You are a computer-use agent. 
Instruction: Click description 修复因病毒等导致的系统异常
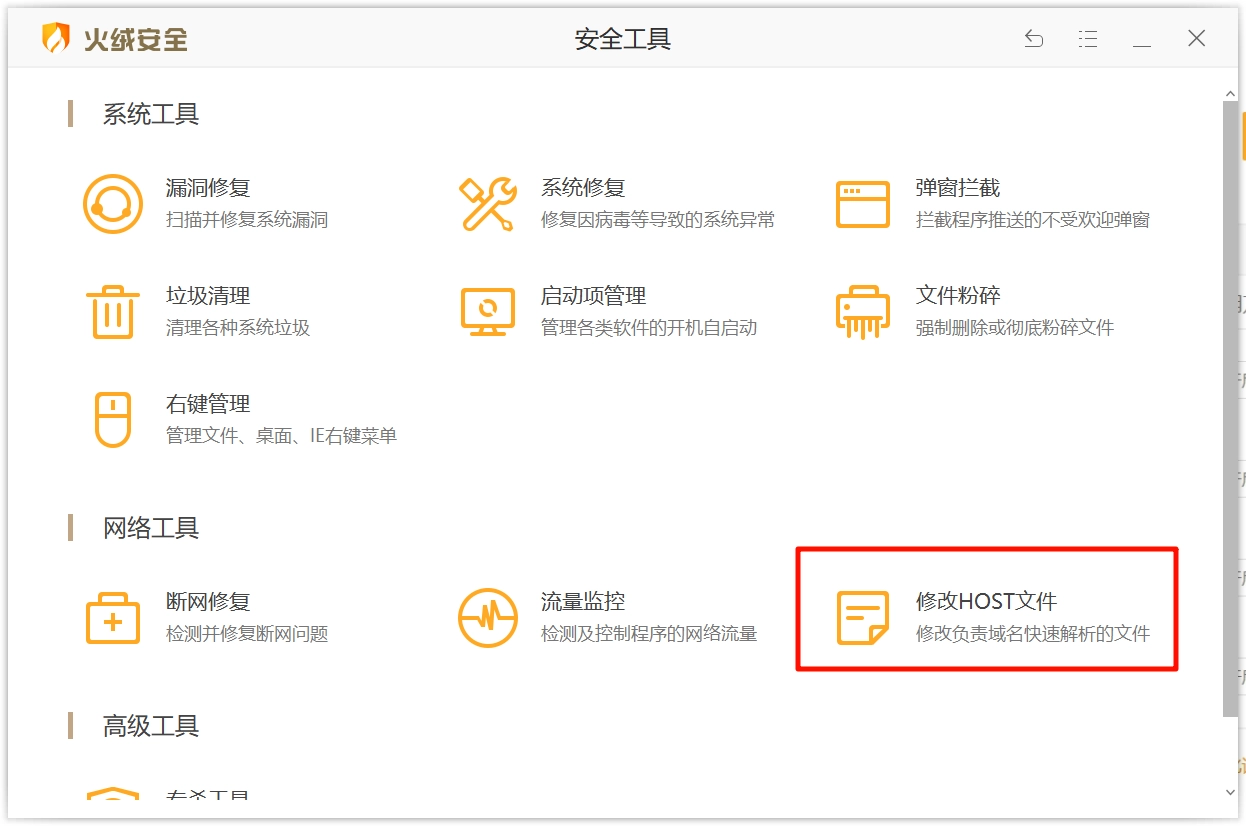658,220
